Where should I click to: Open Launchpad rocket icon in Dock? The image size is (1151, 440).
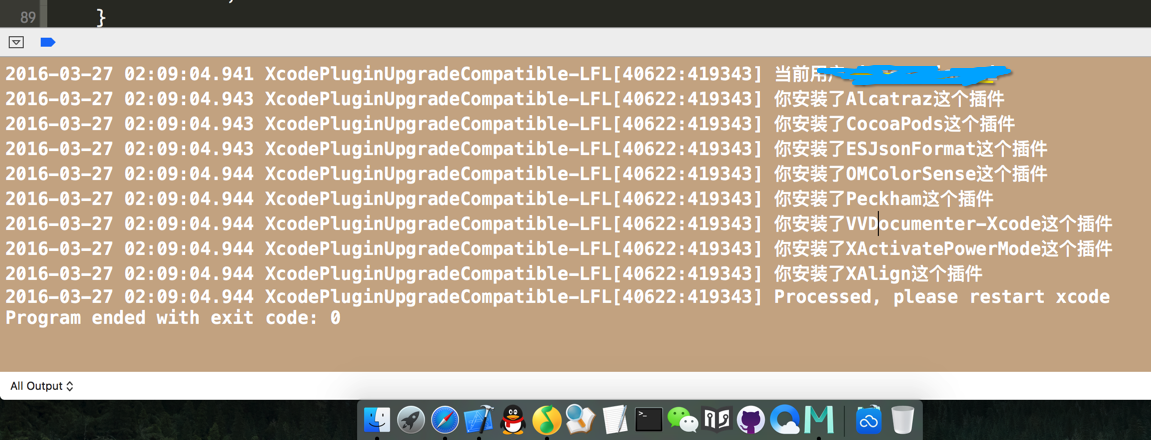coord(411,419)
